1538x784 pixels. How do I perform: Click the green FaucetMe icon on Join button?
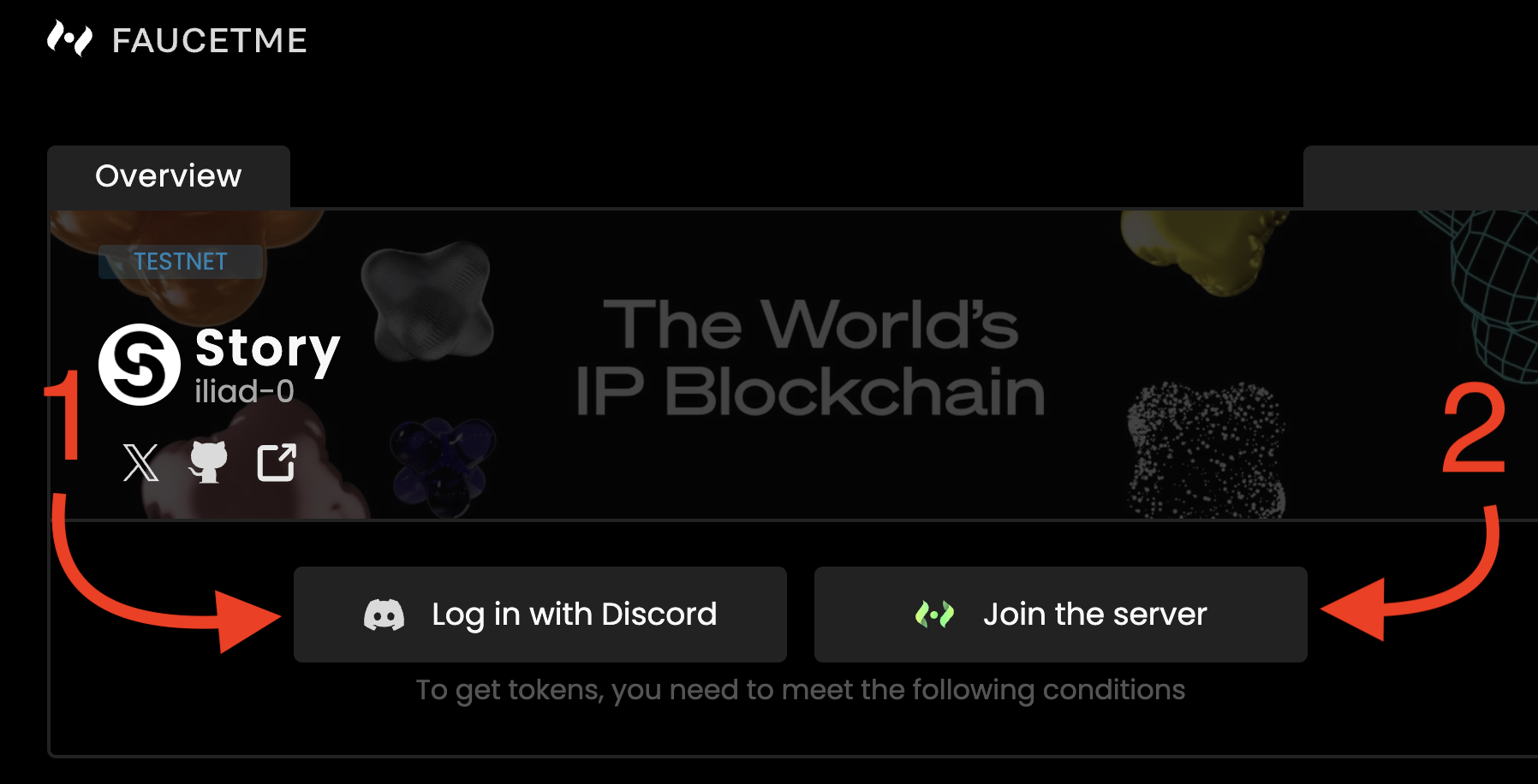point(934,614)
